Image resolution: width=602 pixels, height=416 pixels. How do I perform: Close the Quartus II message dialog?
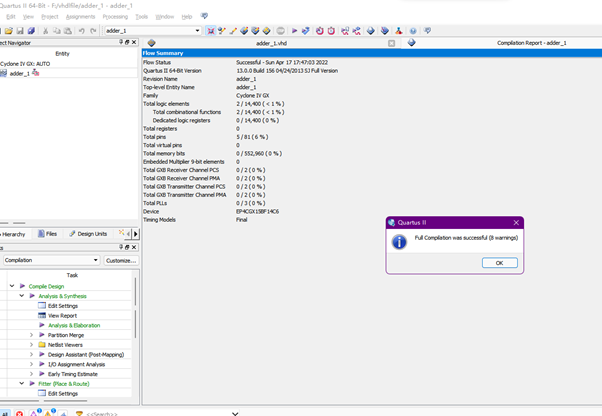516,223
